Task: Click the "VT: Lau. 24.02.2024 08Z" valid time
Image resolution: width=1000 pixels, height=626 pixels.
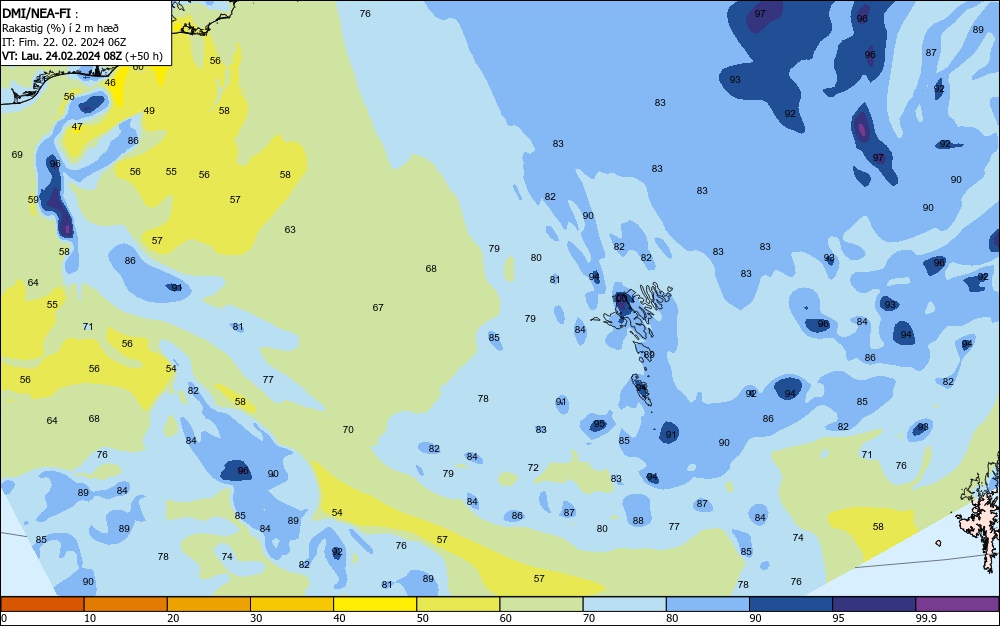Action: pyautogui.click(x=62, y=56)
